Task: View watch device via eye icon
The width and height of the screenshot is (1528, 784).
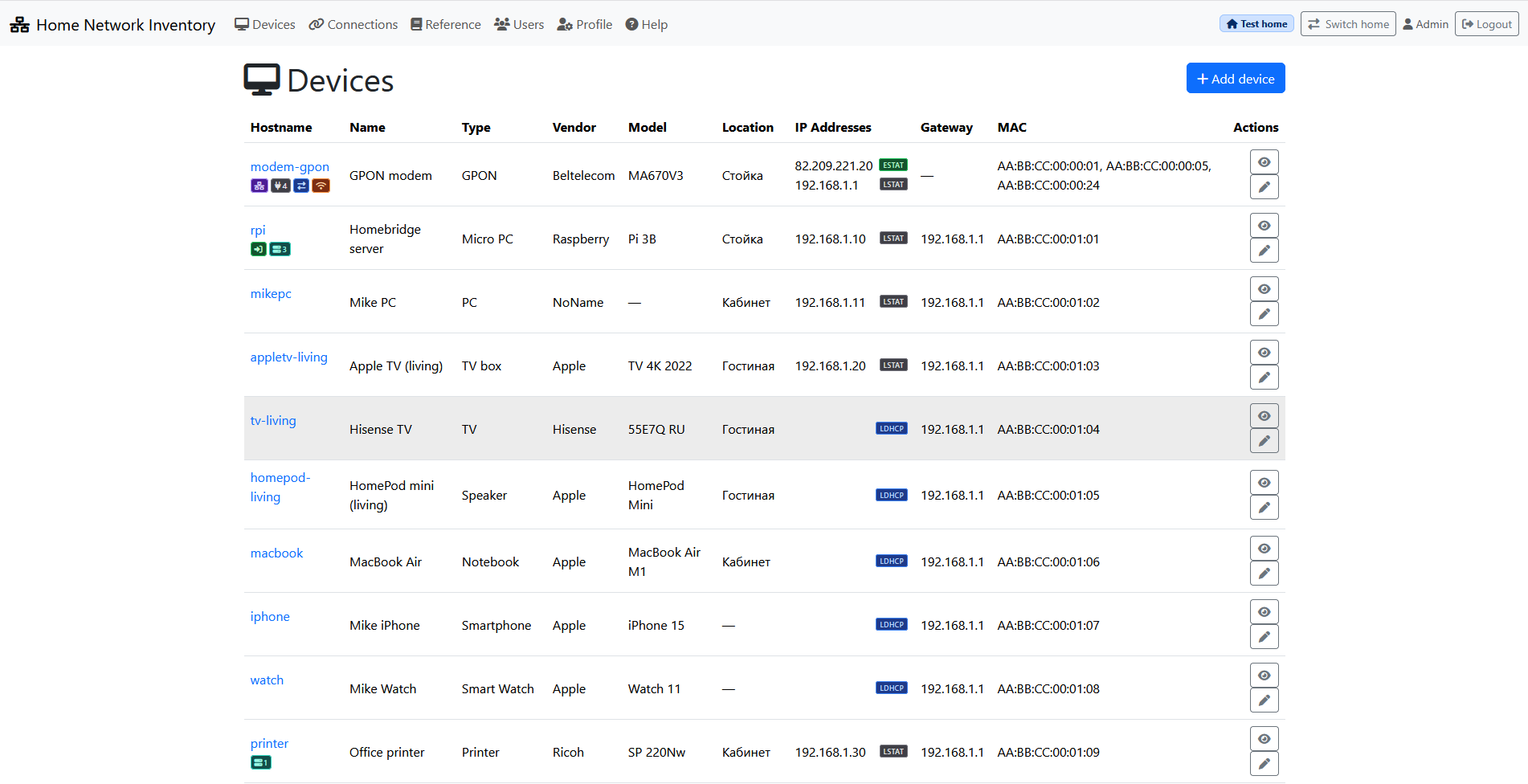Action: click(1264, 676)
